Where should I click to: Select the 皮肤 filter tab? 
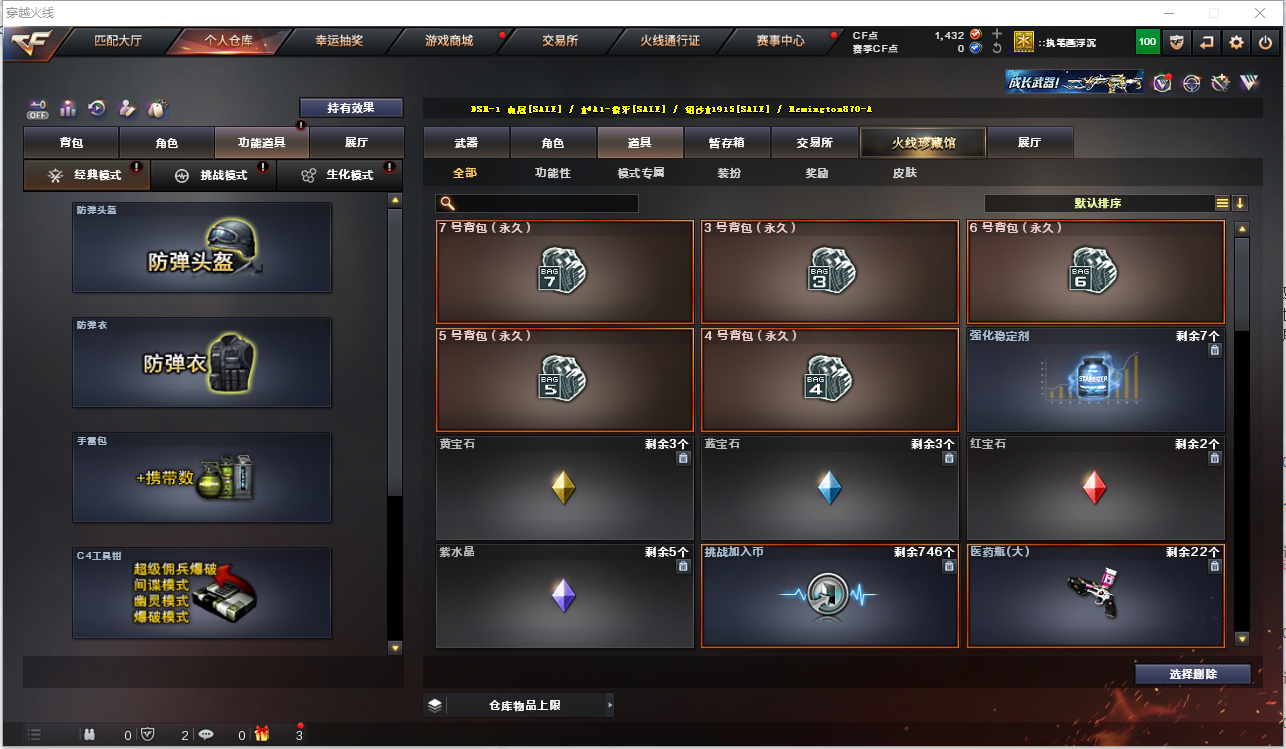[904, 173]
